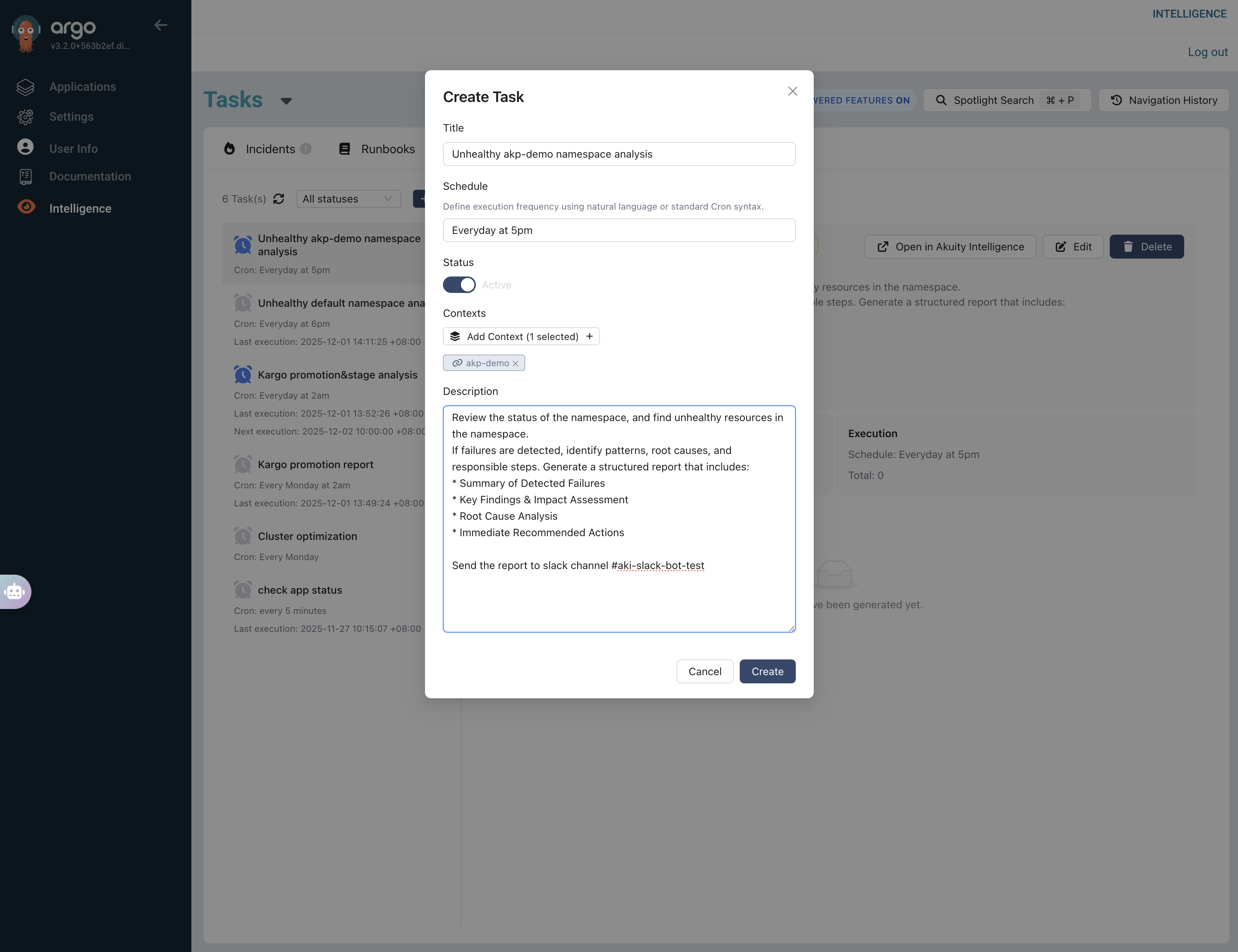This screenshot has width=1238, height=952.
Task: Open Navigation History
Action: point(1163,100)
